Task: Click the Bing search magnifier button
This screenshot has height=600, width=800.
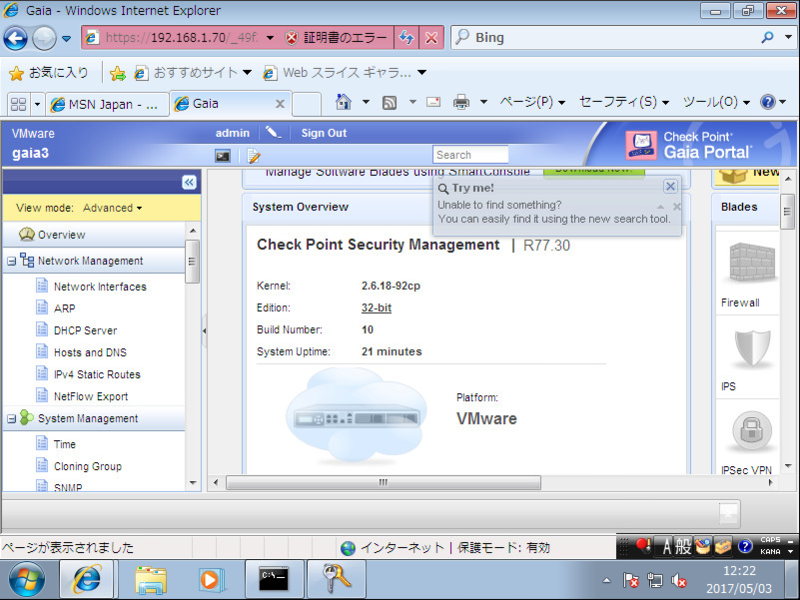Action: click(767, 37)
